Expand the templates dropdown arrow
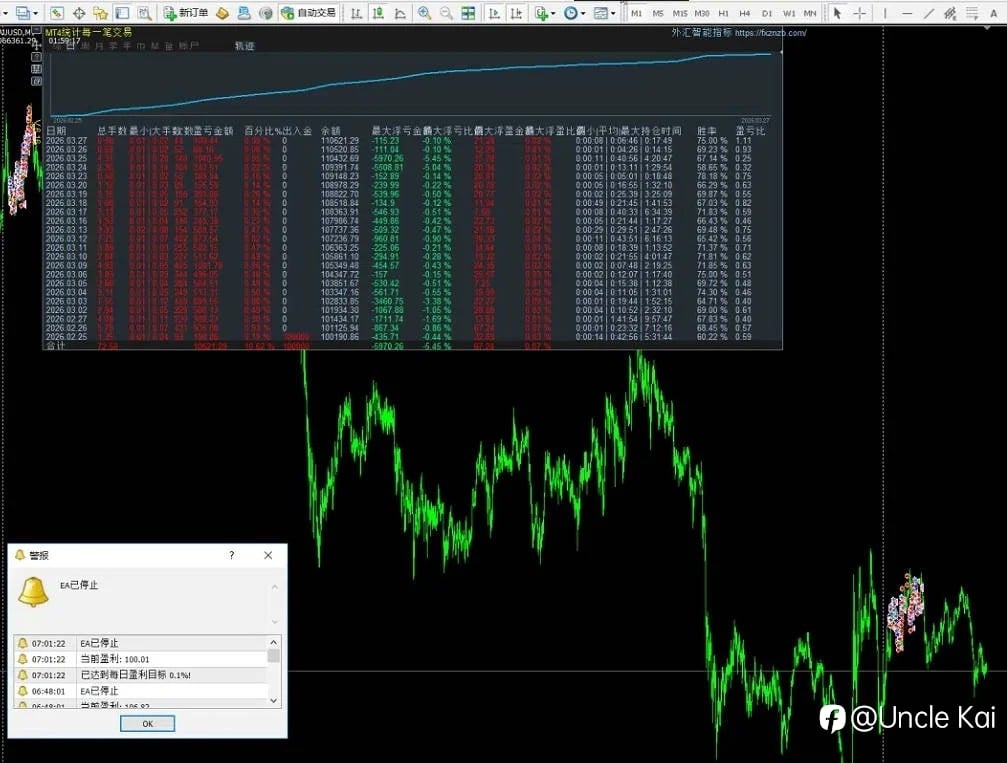This screenshot has height=763, width=1007. pyautogui.click(x=613, y=13)
